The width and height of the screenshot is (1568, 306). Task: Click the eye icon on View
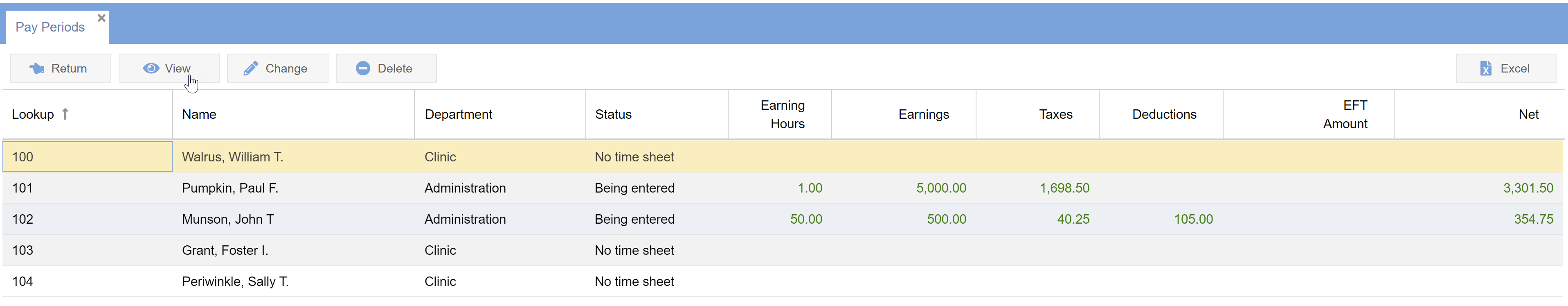click(x=151, y=68)
